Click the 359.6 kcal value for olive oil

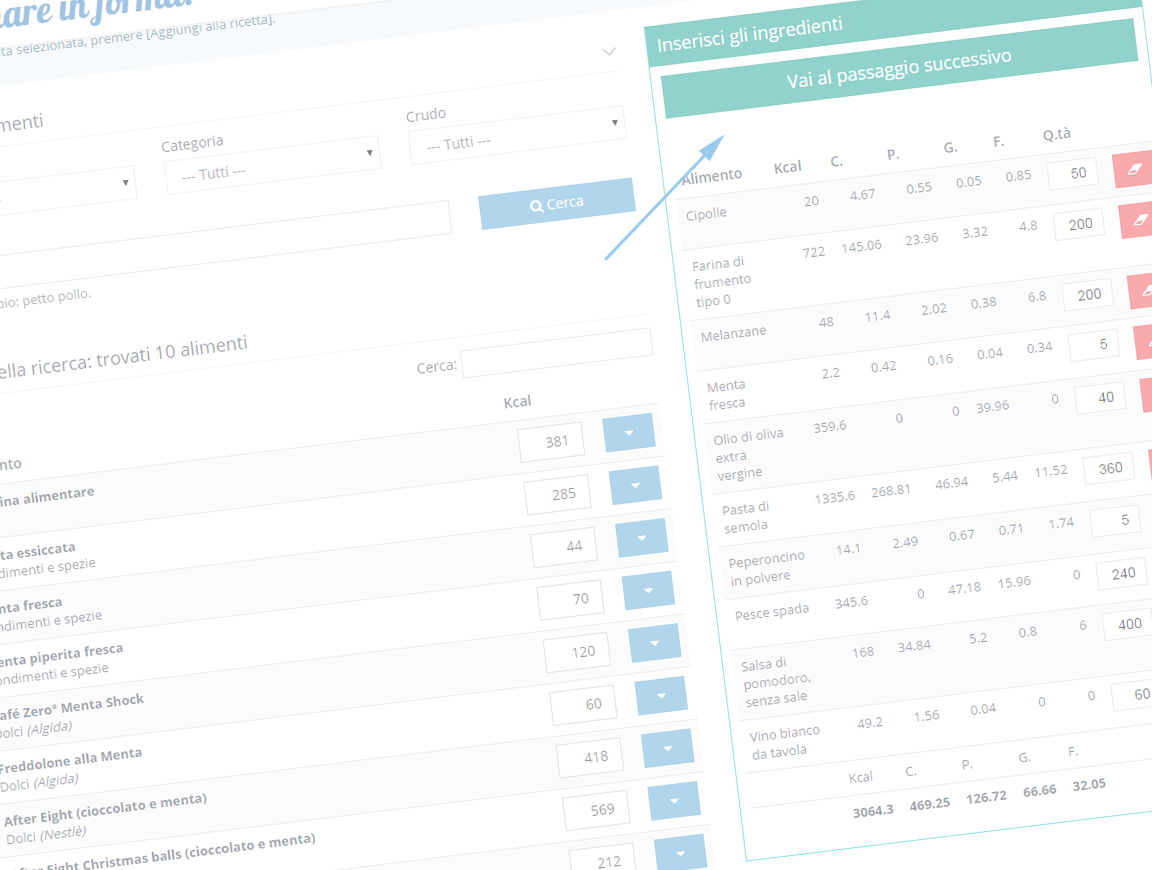pyautogui.click(x=829, y=426)
